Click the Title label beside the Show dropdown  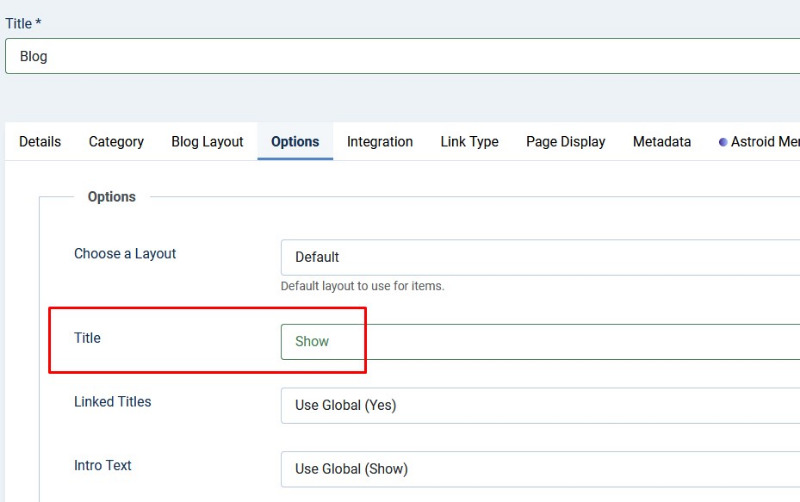[87, 338]
